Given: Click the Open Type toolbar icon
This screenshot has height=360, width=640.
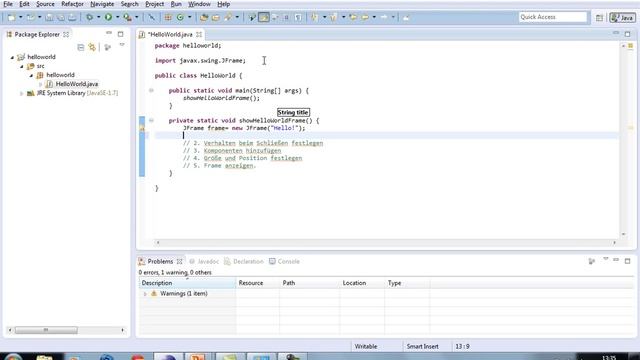Looking at the screenshot, I should 204,17.
